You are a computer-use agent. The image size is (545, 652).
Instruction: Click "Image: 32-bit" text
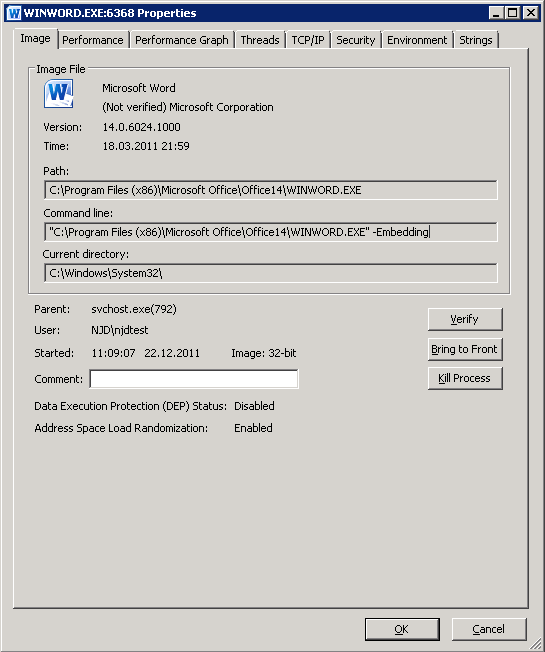(x=264, y=353)
